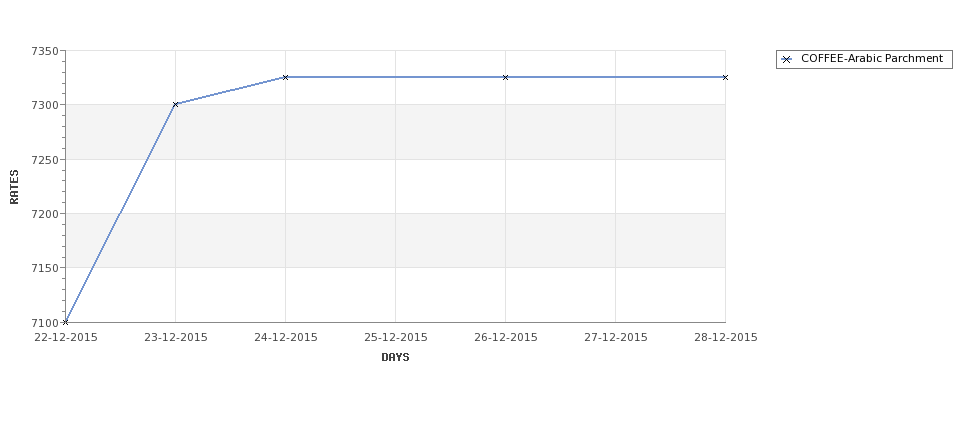Click the 7250 y-axis tick label
975x429 pixels.
pos(45,160)
